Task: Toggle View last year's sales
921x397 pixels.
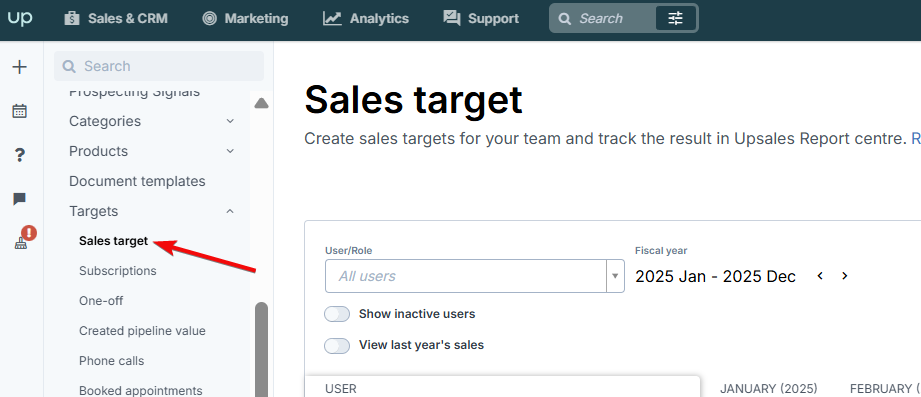Action: [x=337, y=345]
